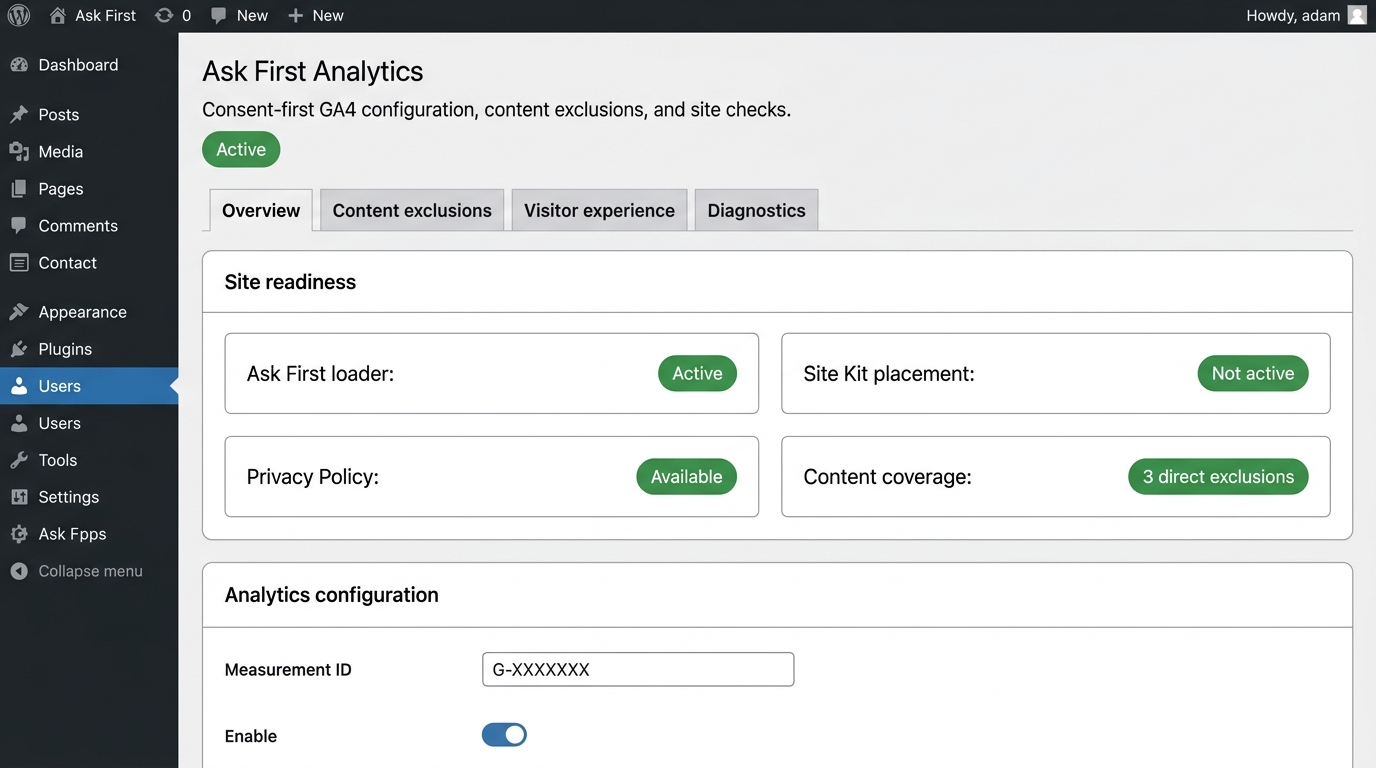The width and height of the screenshot is (1376, 768).
Task: Click the Posts pushpin icon
Action: tap(19, 115)
